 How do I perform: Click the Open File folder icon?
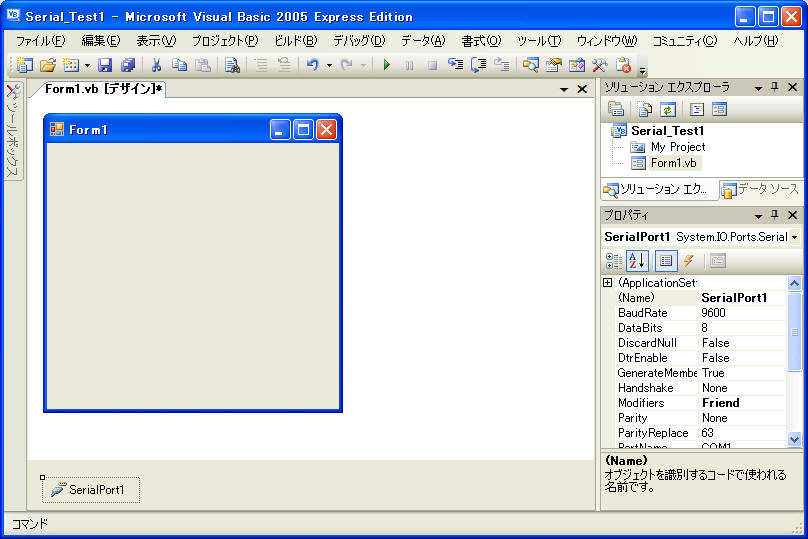(x=48, y=65)
